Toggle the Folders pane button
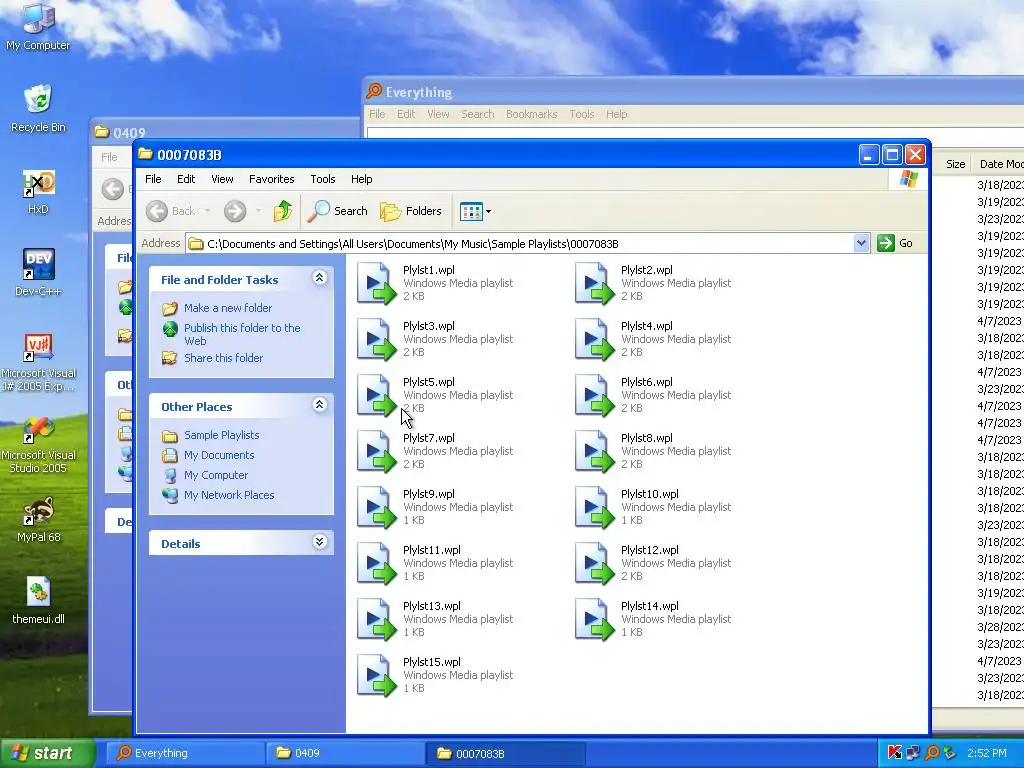1024x768 pixels. 411,211
